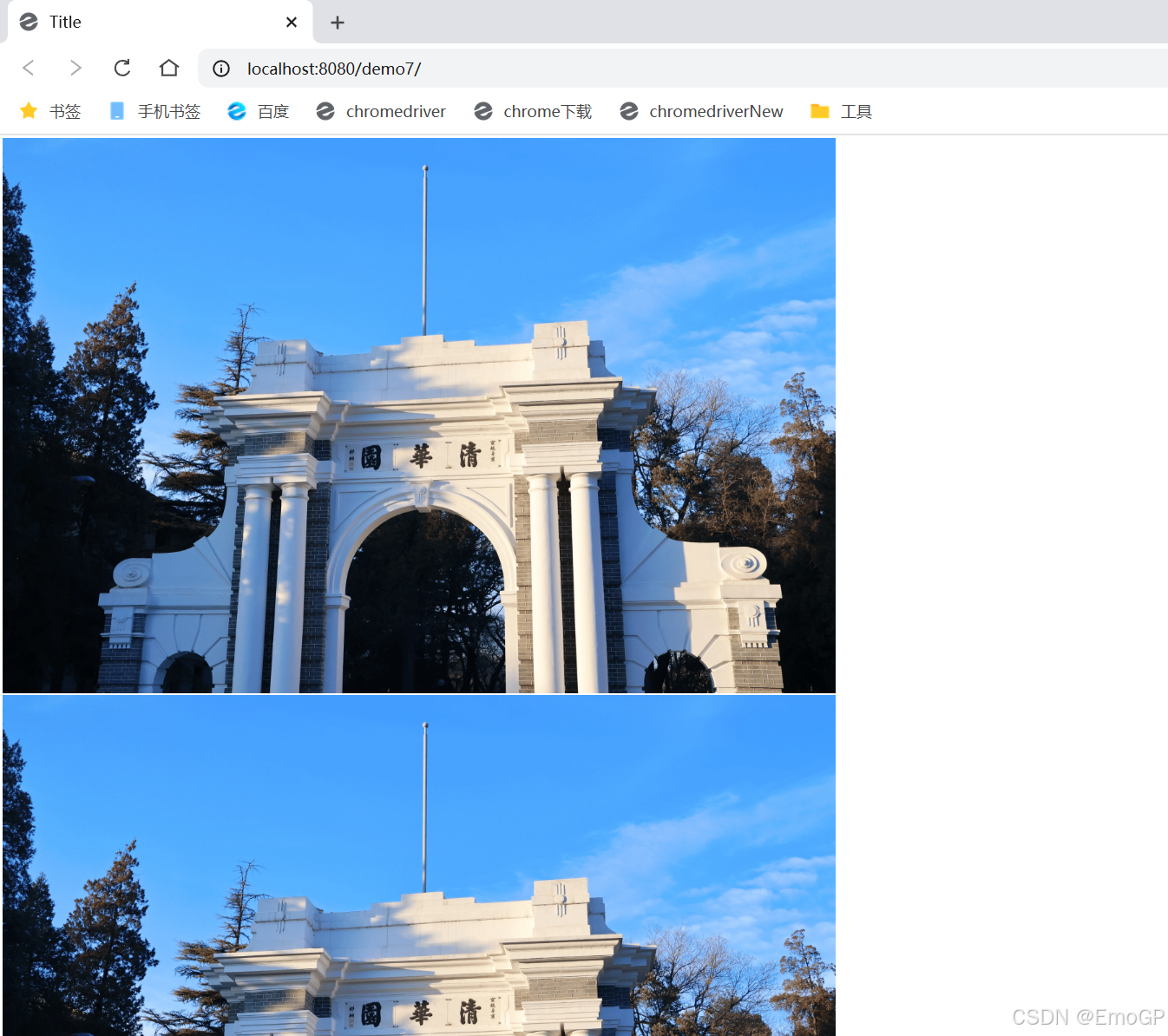Click the first Tsinghua gate image
This screenshot has height=1036, width=1168.
tap(419, 416)
